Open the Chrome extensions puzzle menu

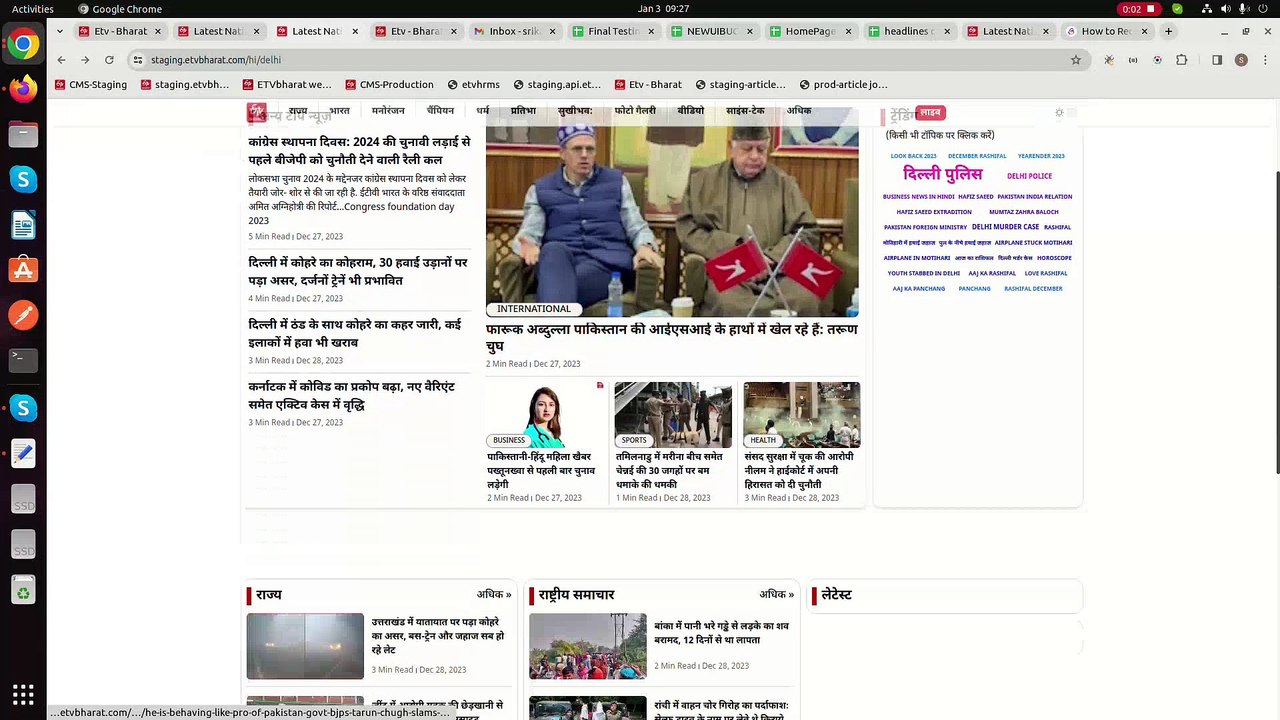(1182, 60)
